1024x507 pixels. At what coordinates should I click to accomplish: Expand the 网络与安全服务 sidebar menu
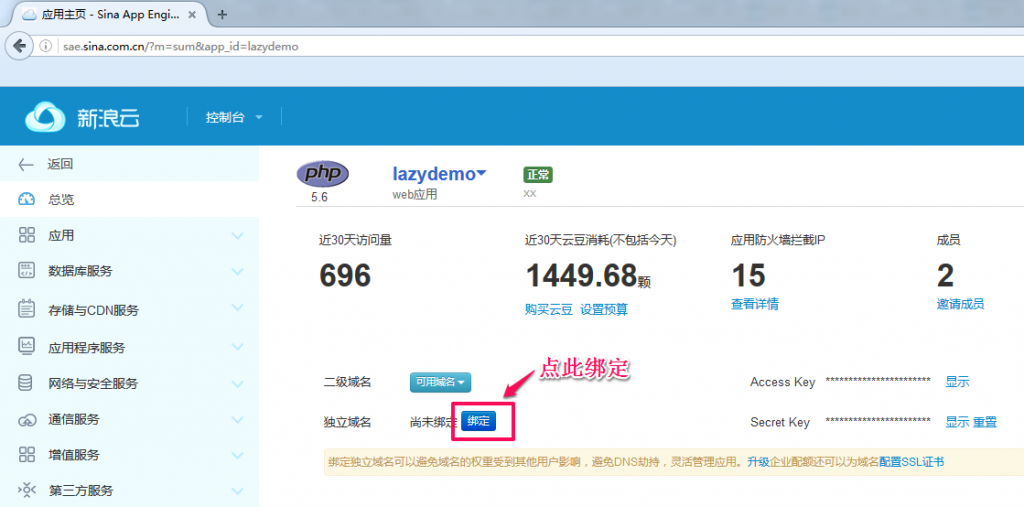[237, 384]
